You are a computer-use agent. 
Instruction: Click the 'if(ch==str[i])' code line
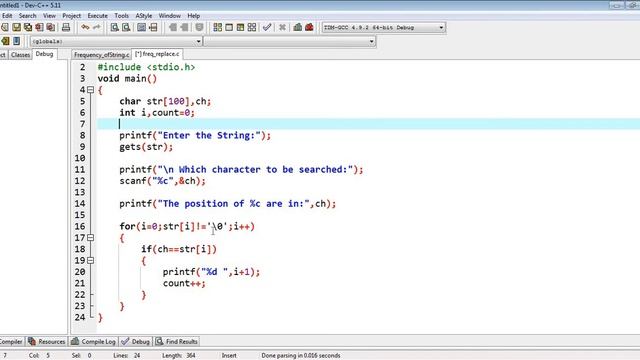[x=179, y=249]
